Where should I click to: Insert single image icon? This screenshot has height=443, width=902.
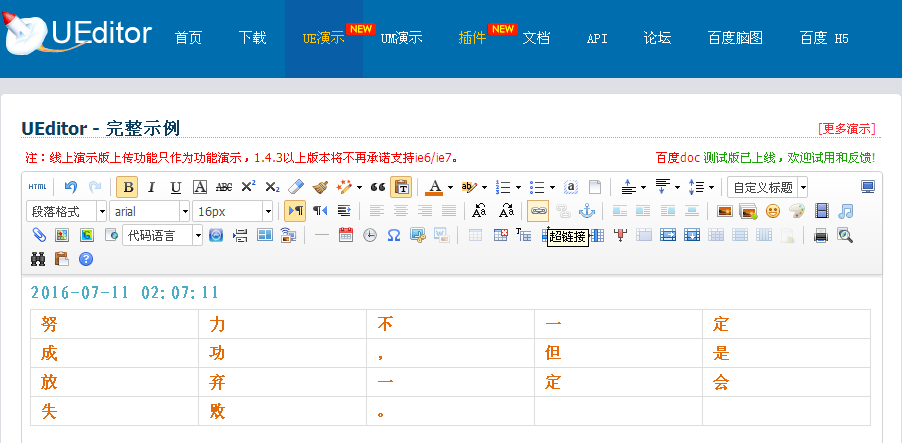pos(725,211)
